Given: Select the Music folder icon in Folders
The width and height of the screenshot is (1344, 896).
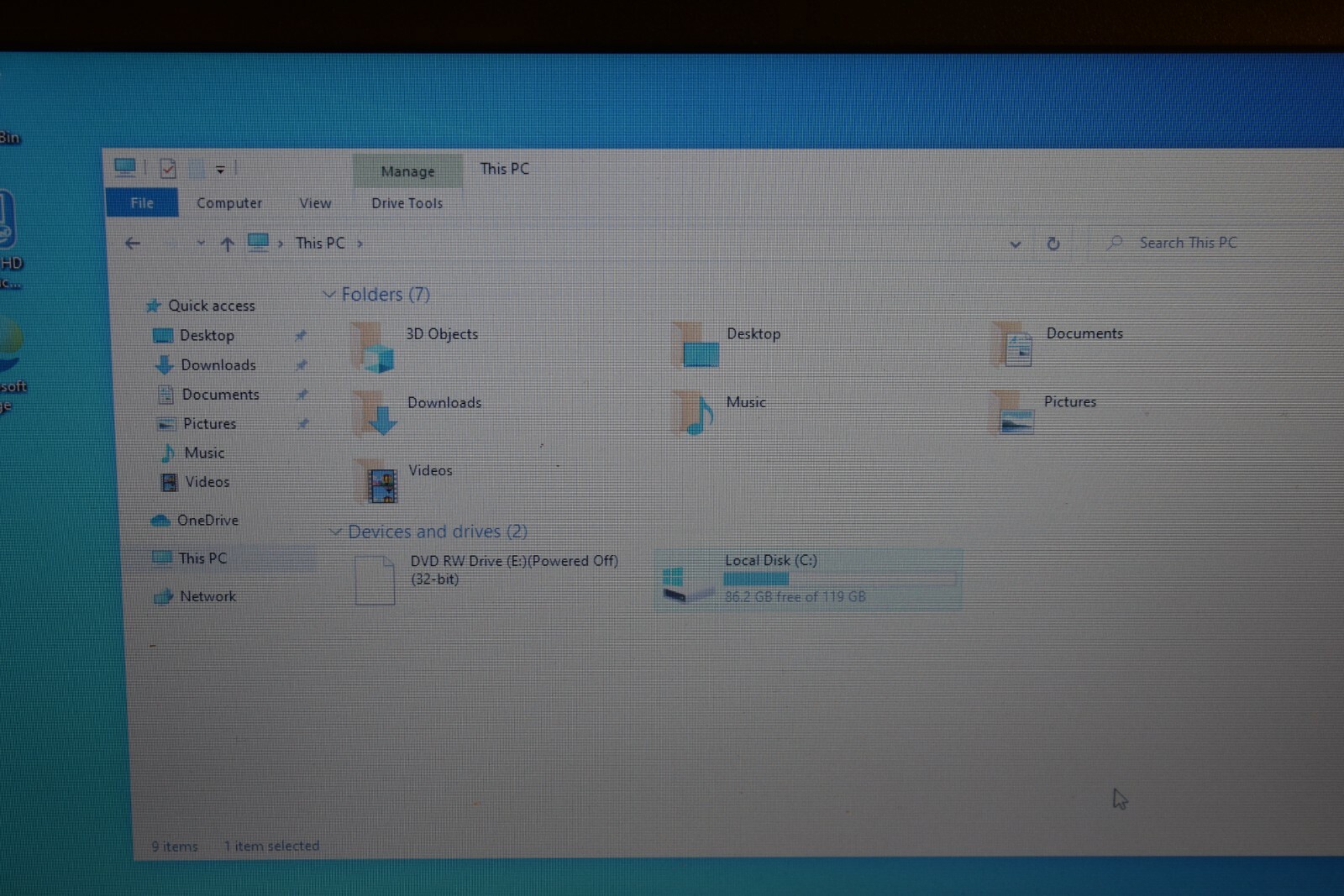Looking at the screenshot, I should (695, 412).
